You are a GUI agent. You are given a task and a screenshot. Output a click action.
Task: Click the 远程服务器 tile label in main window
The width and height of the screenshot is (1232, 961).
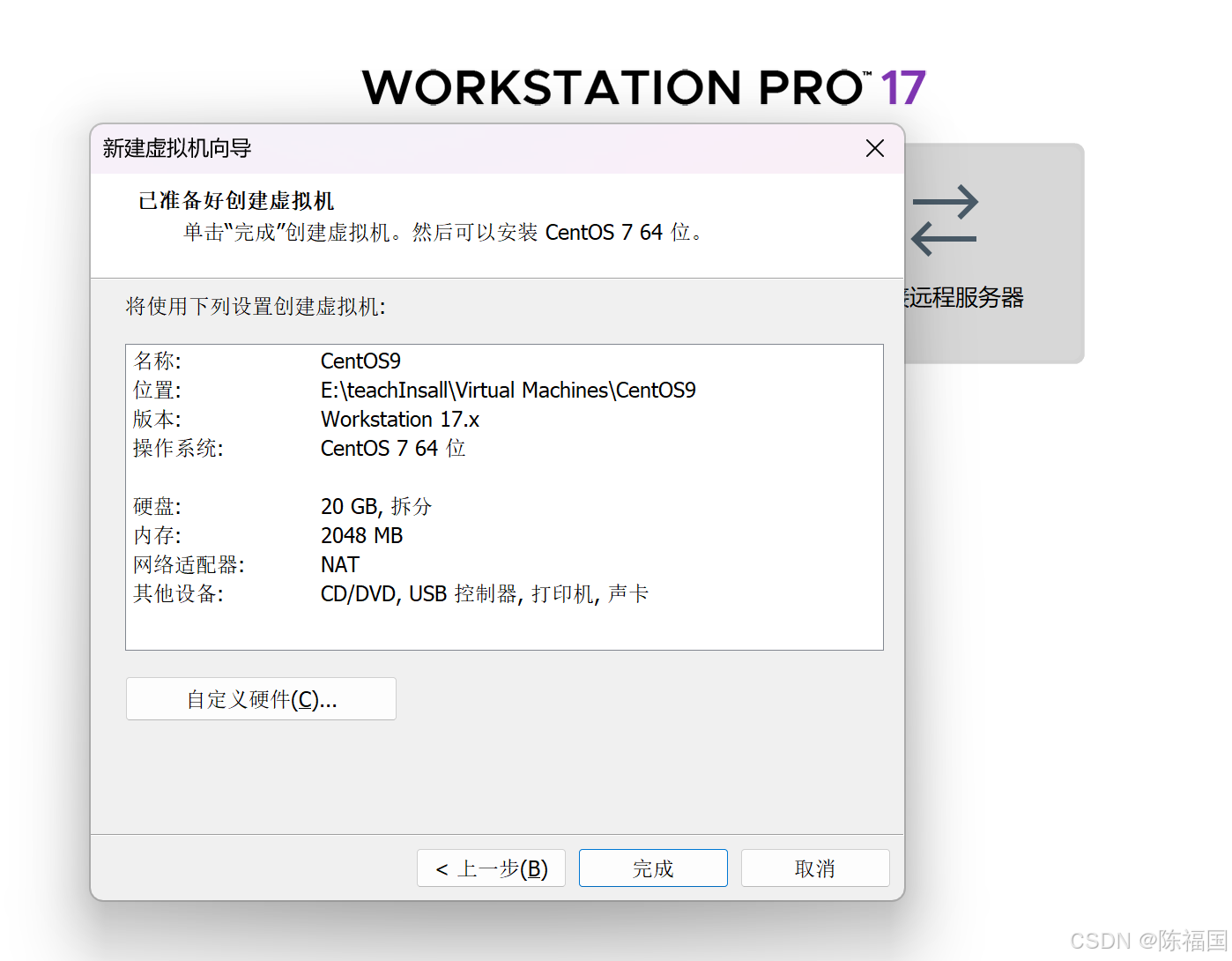pyautogui.click(x=964, y=298)
